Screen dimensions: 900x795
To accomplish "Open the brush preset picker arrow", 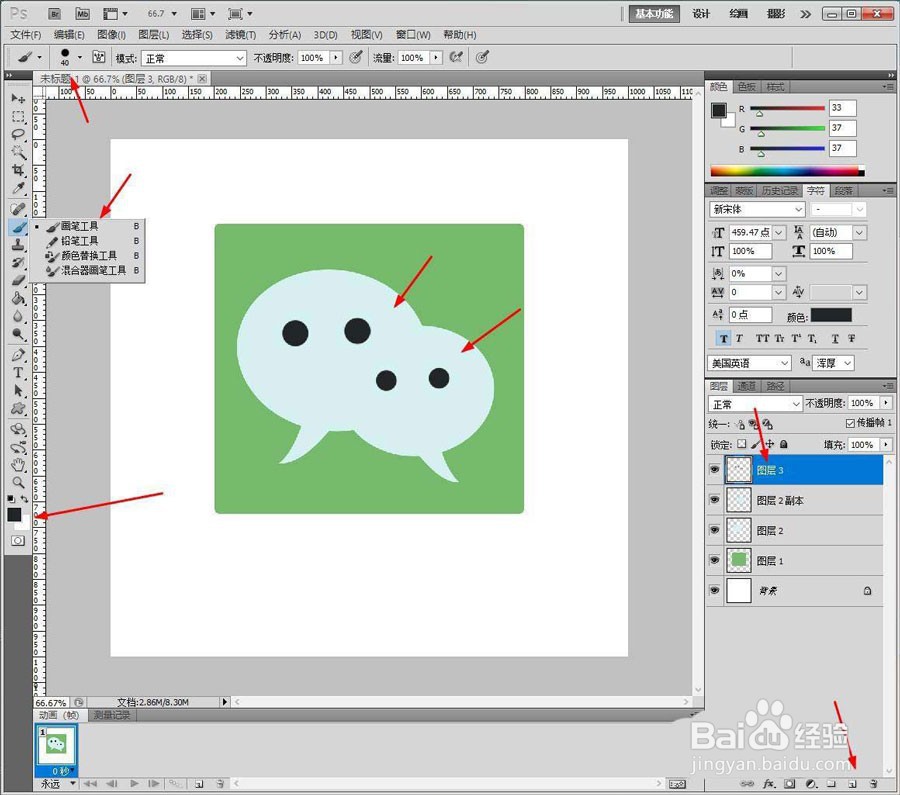I will tap(80, 57).
